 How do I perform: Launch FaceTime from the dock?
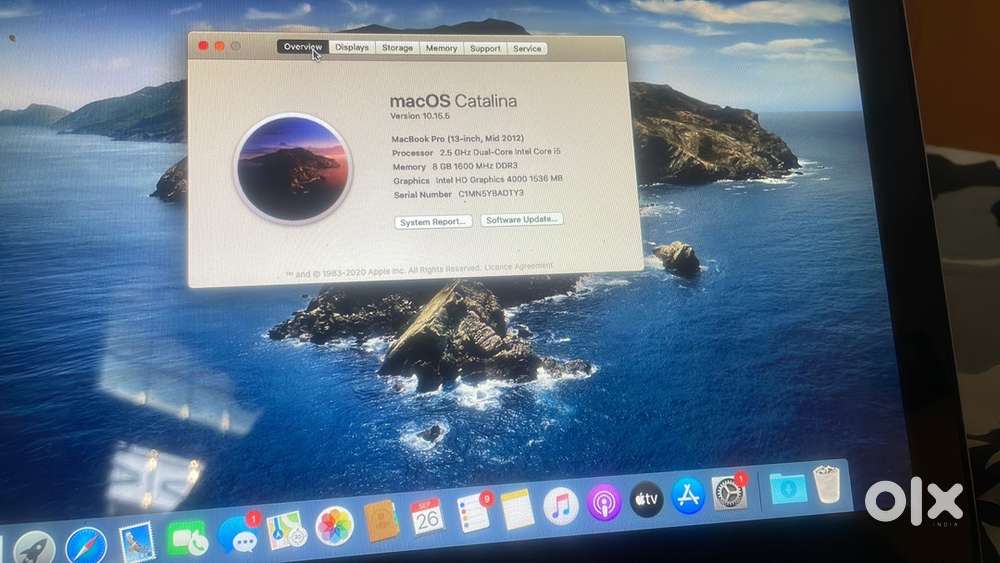point(186,539)
